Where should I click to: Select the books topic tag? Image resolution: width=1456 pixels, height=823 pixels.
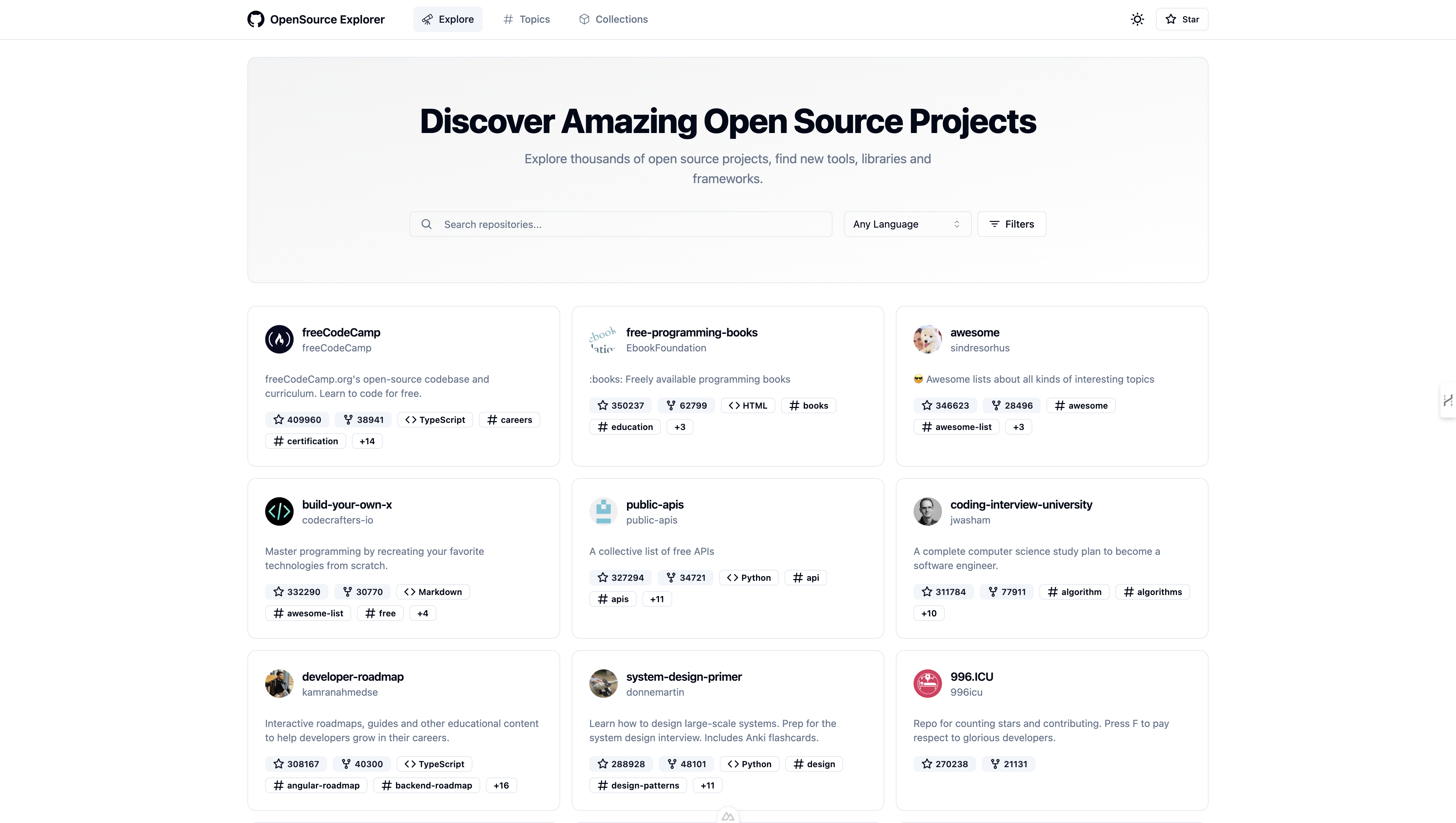808,405
